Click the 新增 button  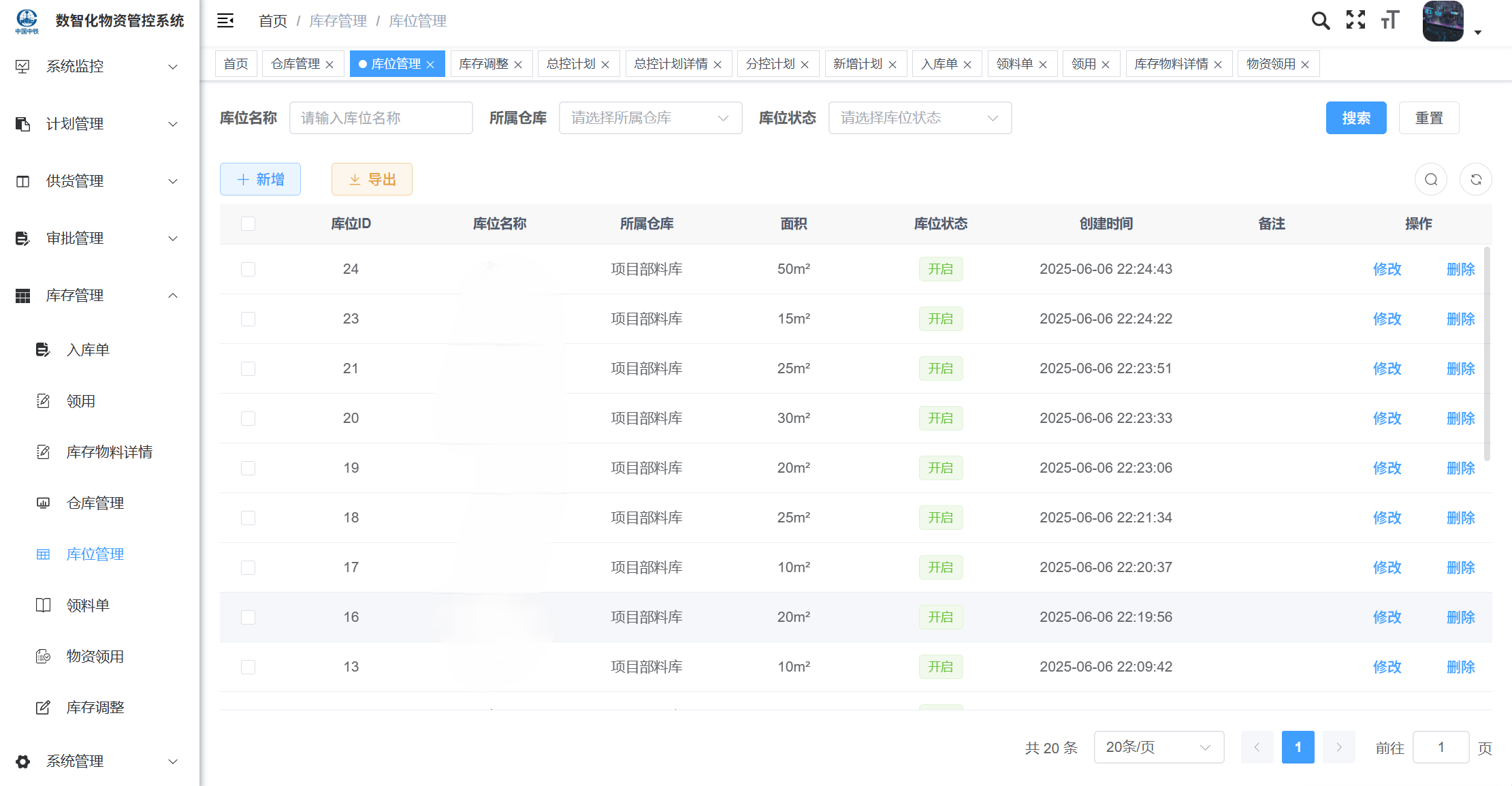point(260,179)
